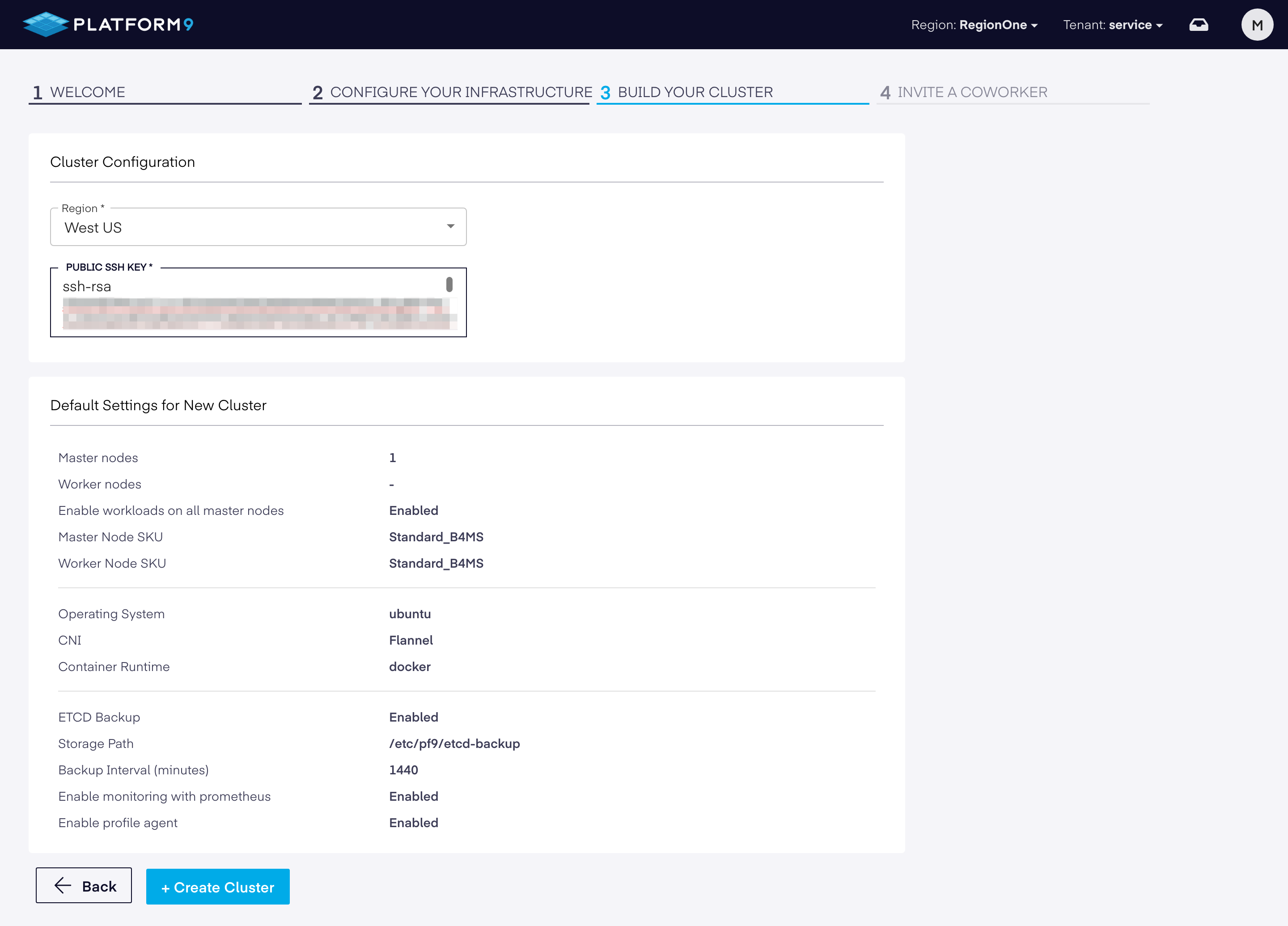Click the Back button
1288x926 pixels.
click(x=84, y=885)
